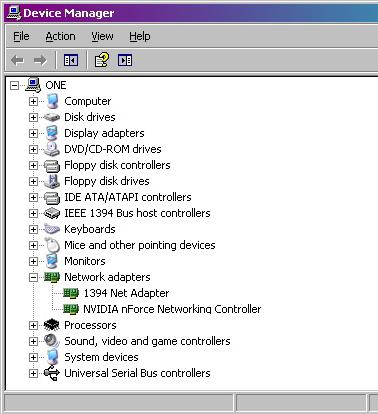The height and width of the screenshot is (414, 378).
Task: Click the Floppy disk controllers icon
Action: pos(52,165)
